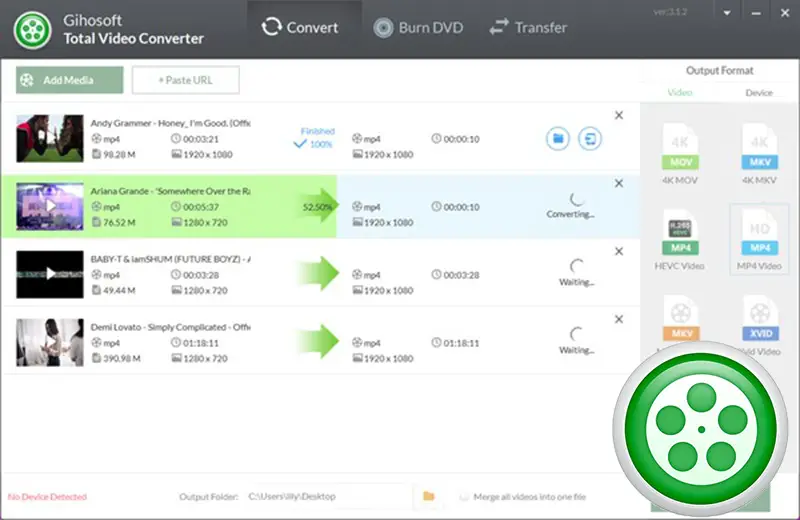This screenshot has width=800, height=520.
Task: Select the Device output format tab
Action: (759, 93)
